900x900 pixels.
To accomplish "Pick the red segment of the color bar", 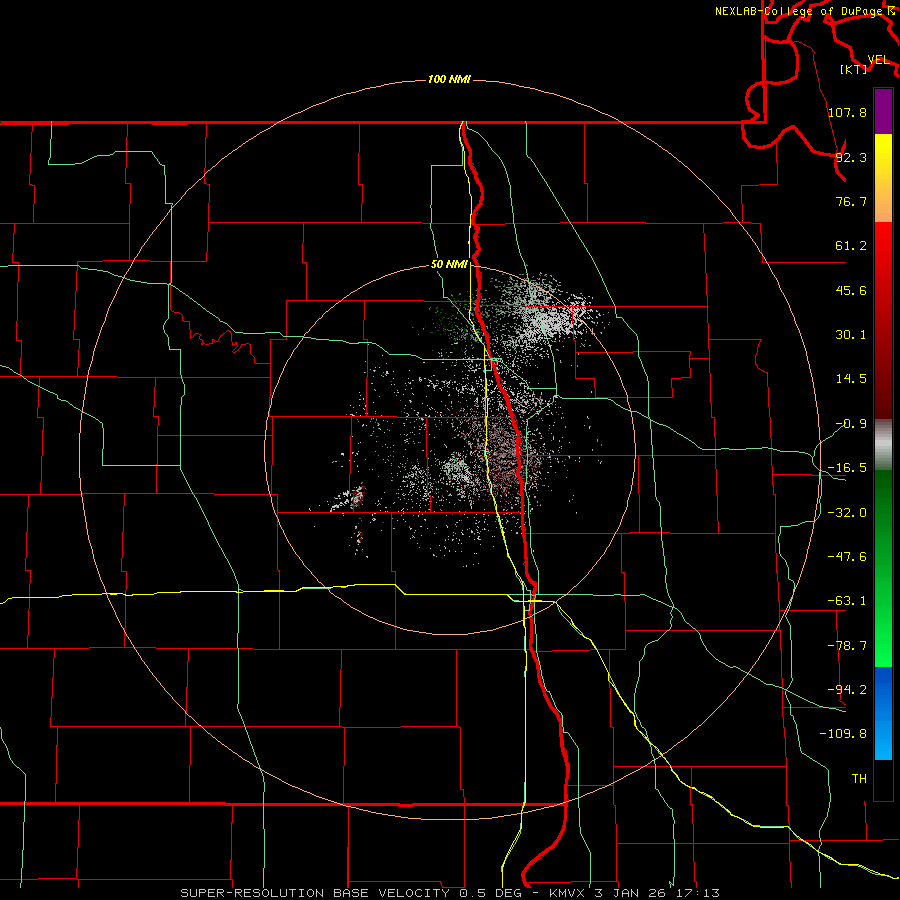I will [883, 320].
